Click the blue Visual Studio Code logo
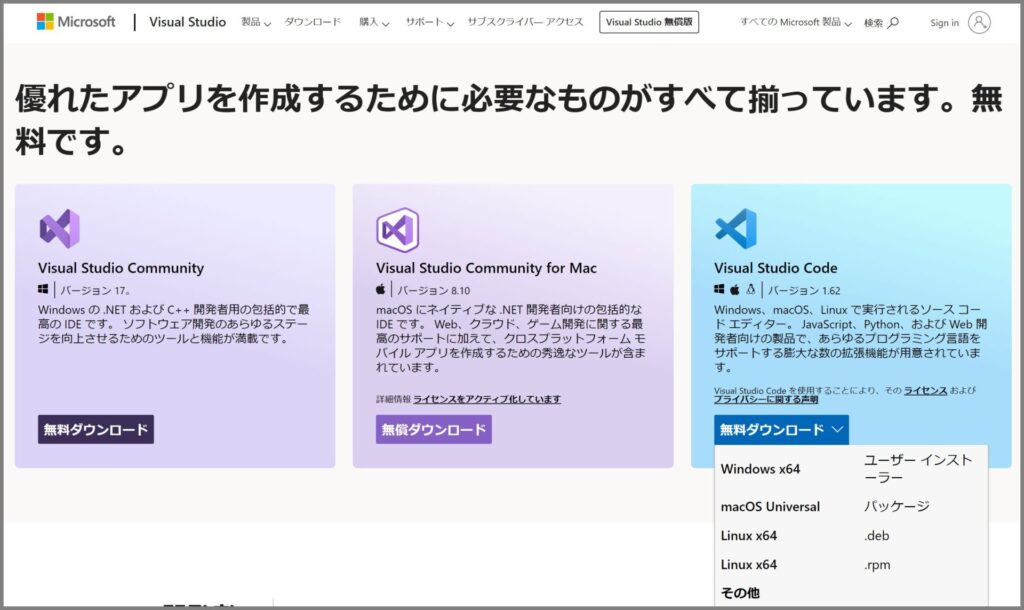 [x=736, y=229]
